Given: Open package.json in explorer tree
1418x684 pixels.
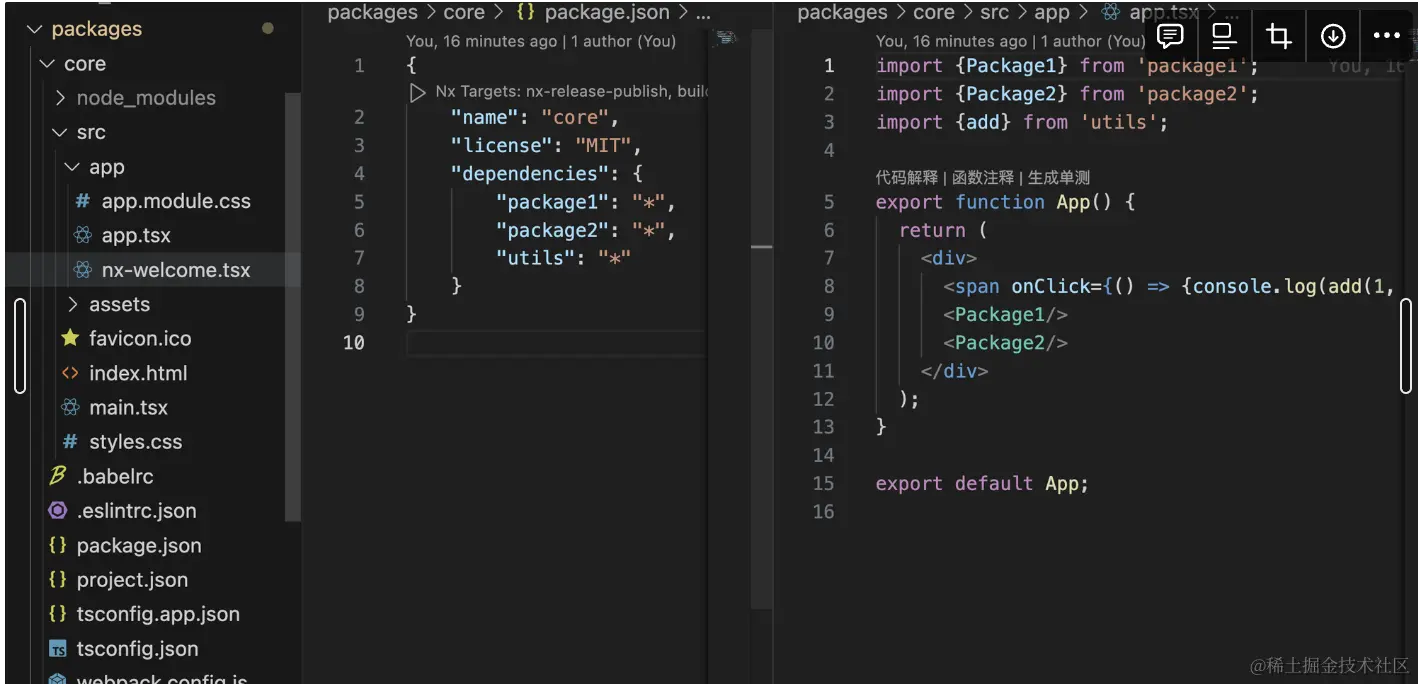Looking at the screenshot, I should click(x=139, y=545).
